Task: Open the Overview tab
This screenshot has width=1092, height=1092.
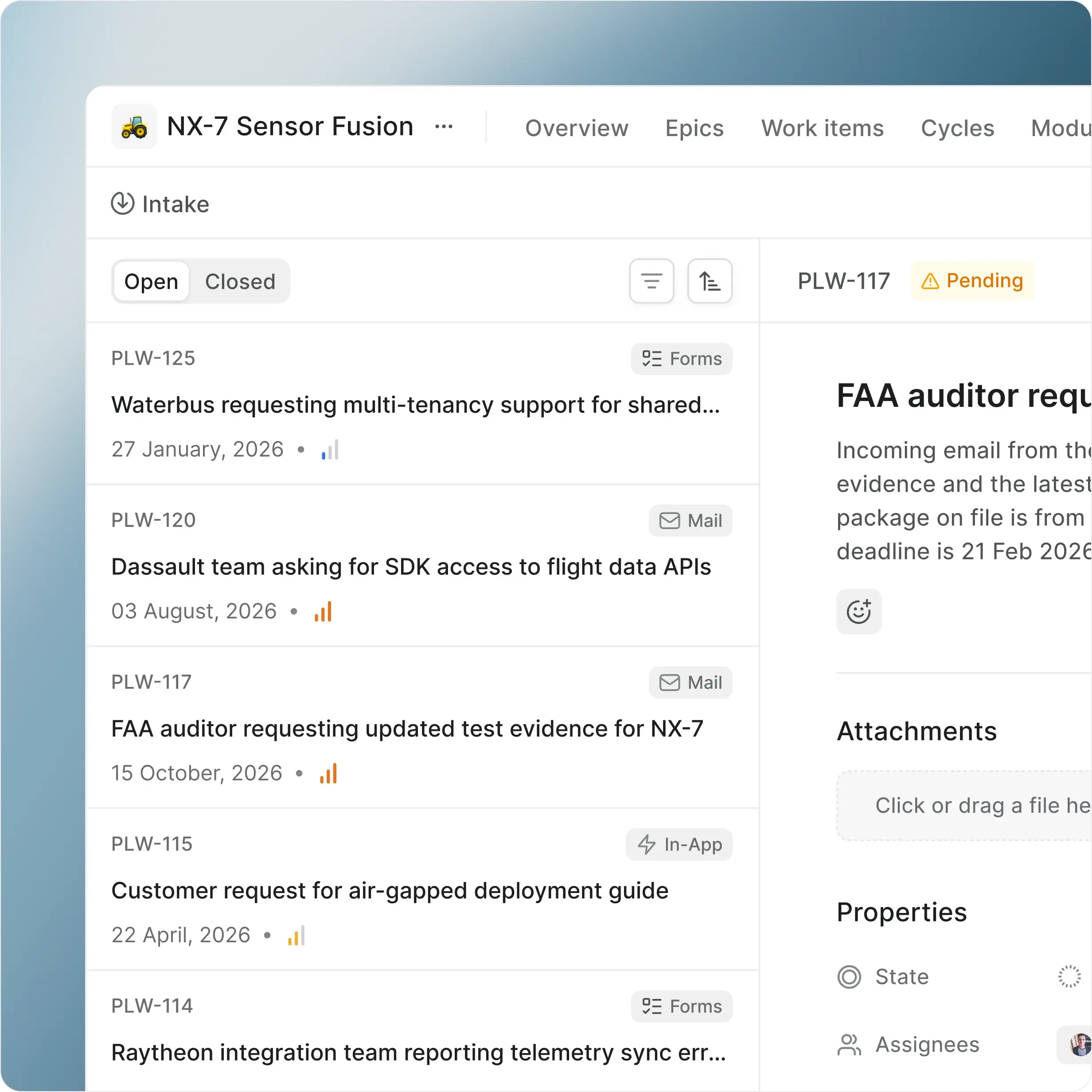Action: coord(577,128)
